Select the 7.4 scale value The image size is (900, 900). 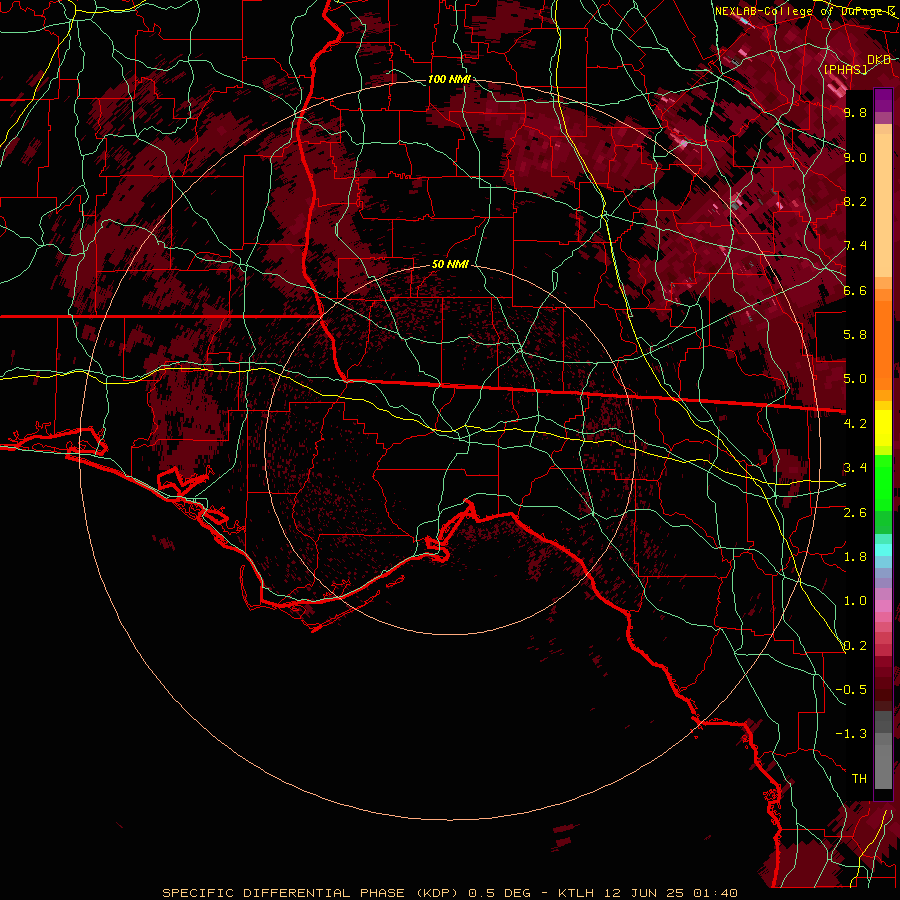[x=855, y=246]
